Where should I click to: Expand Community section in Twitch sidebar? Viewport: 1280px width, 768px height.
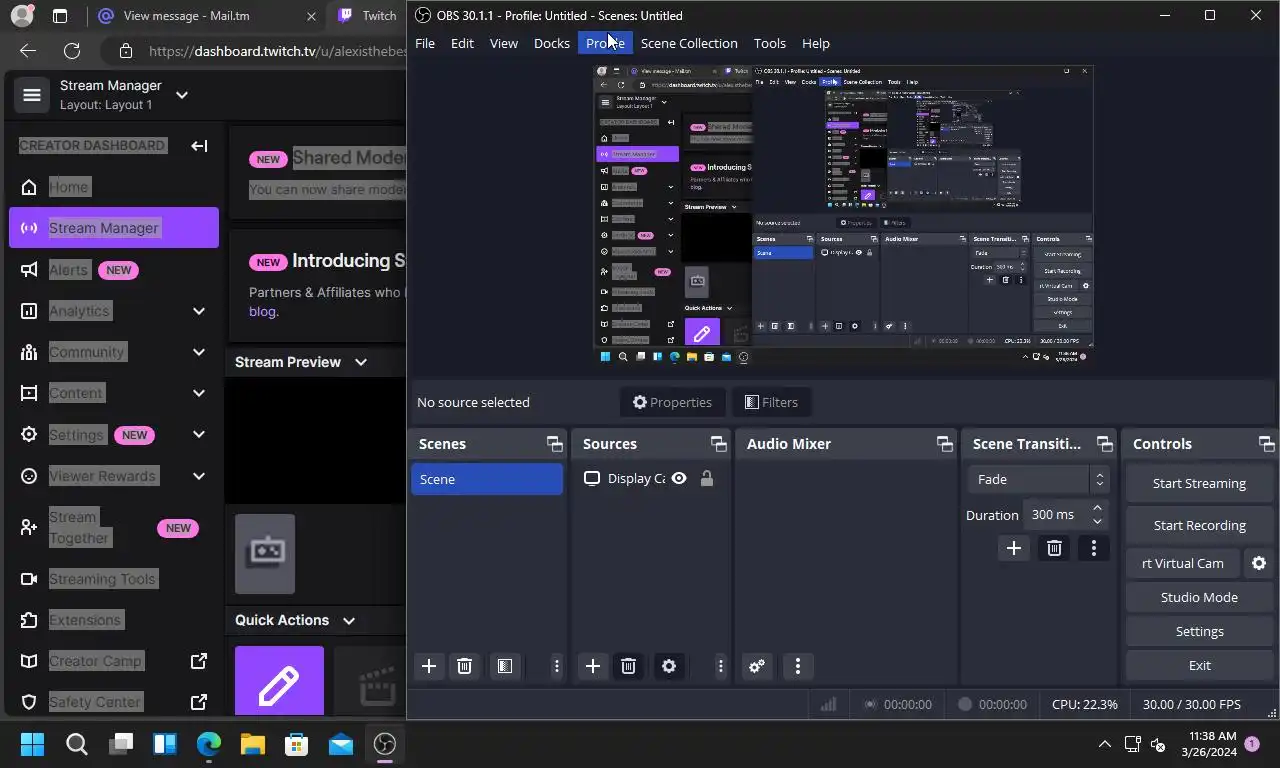198,352
